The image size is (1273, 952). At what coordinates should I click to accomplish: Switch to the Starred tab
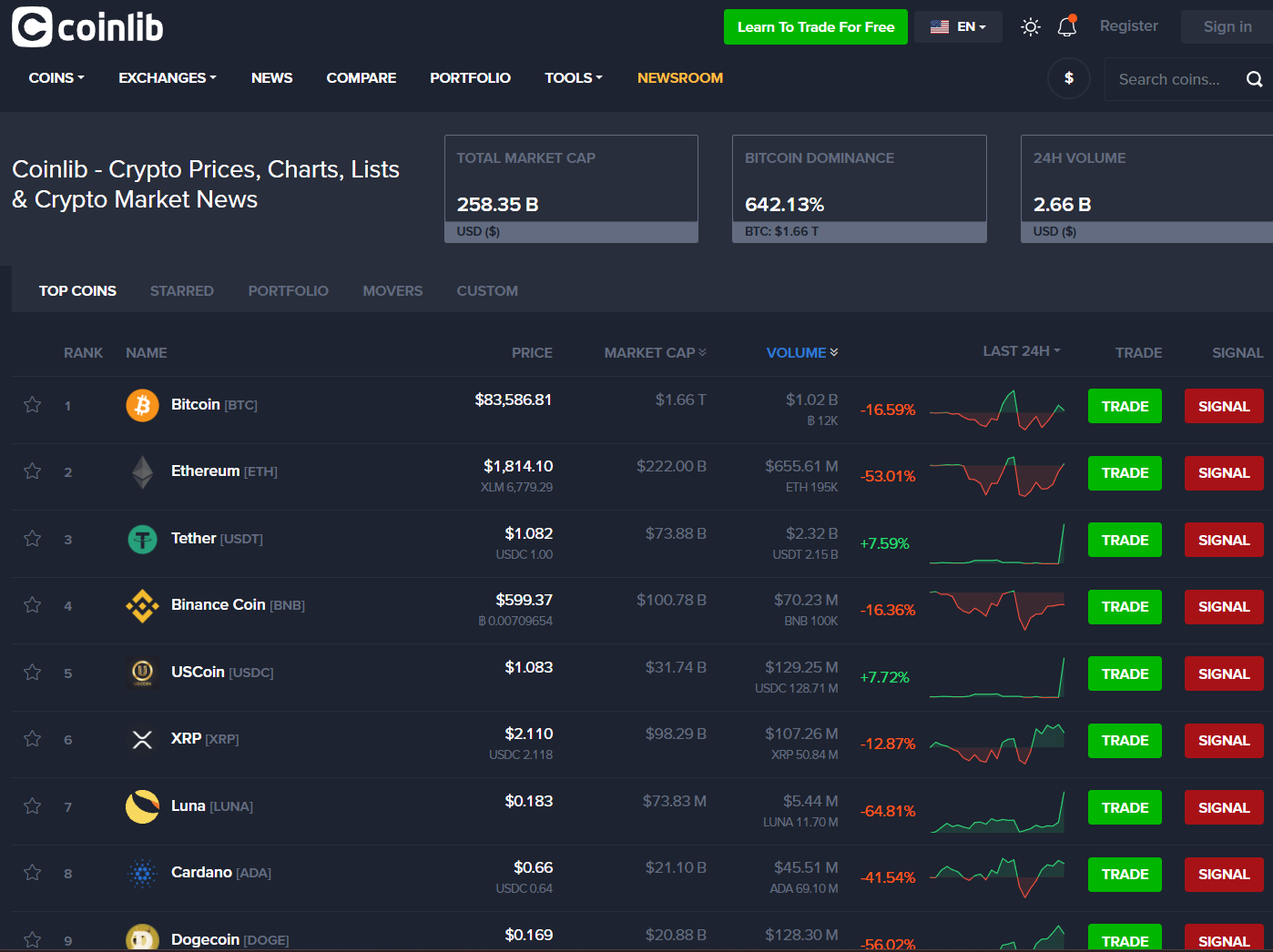182,291
